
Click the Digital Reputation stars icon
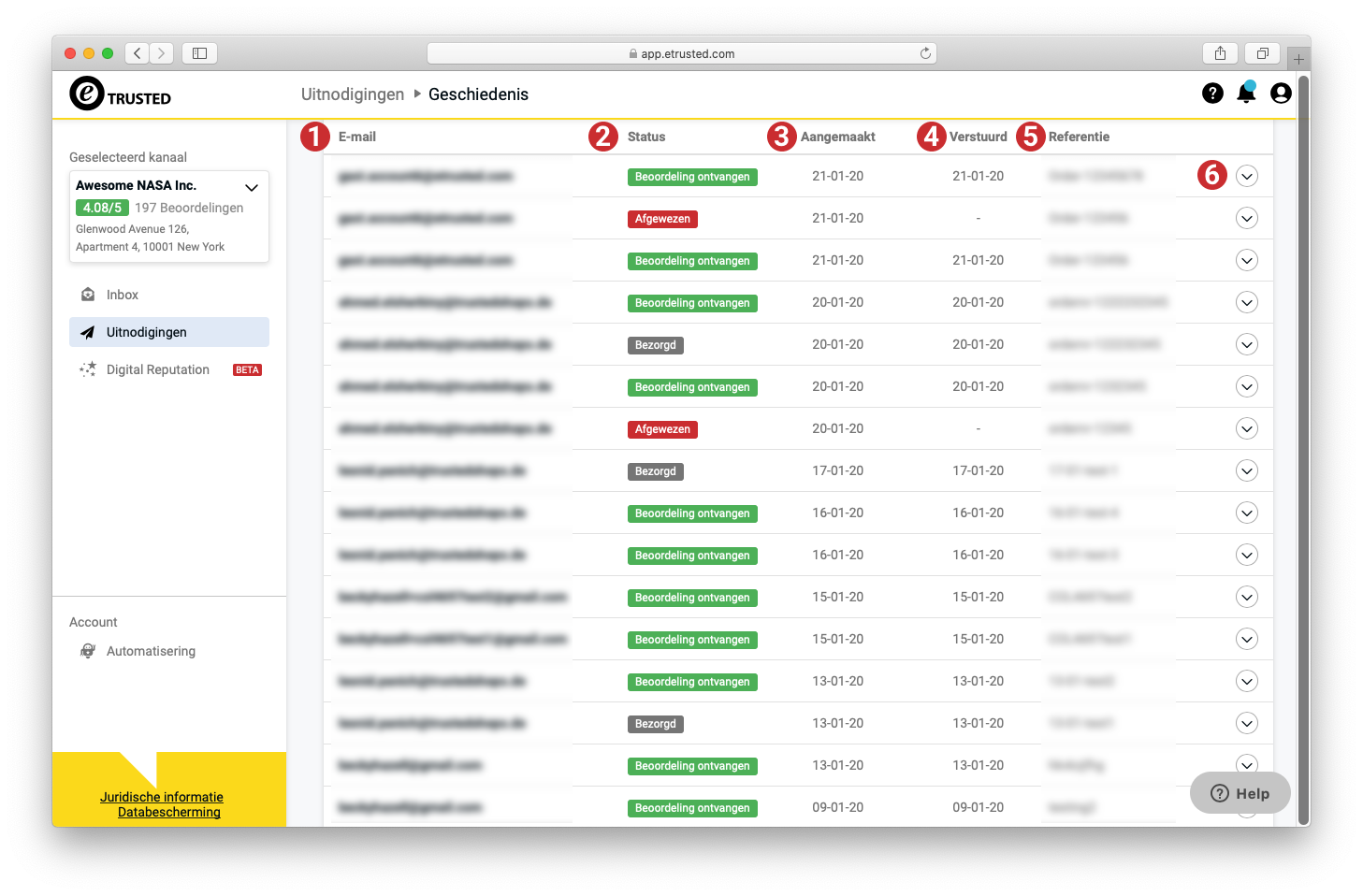point(88,369)
